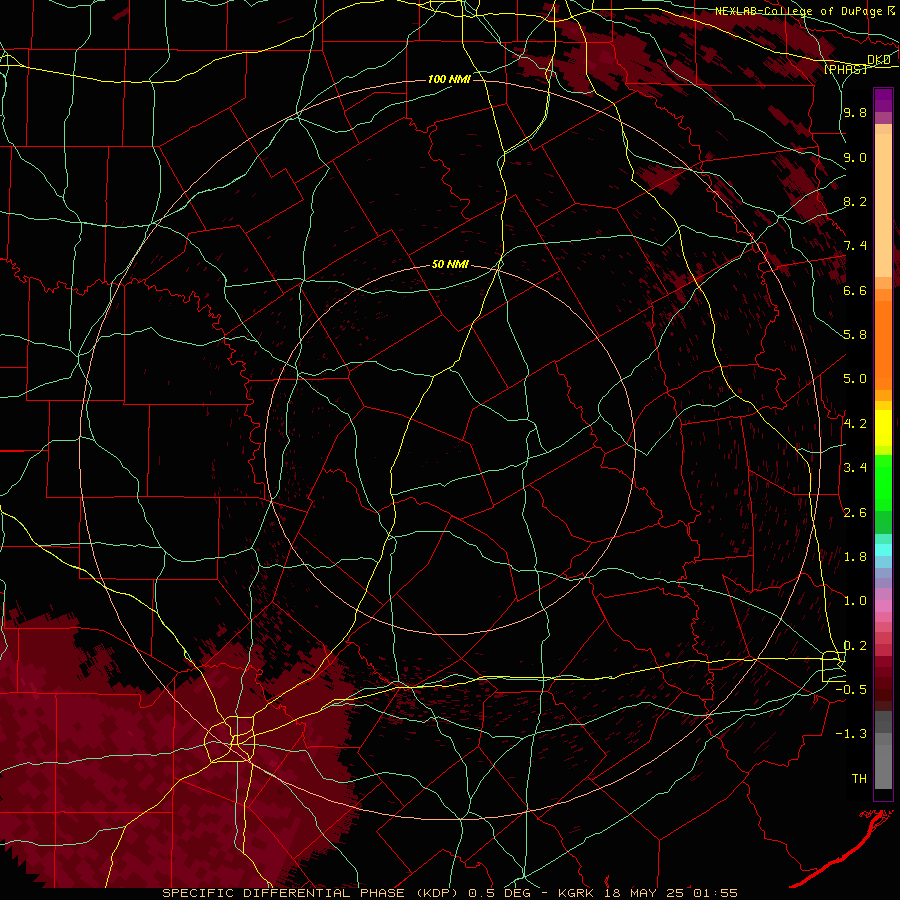Select the 4.2 value on the color scale

point(855,424)
